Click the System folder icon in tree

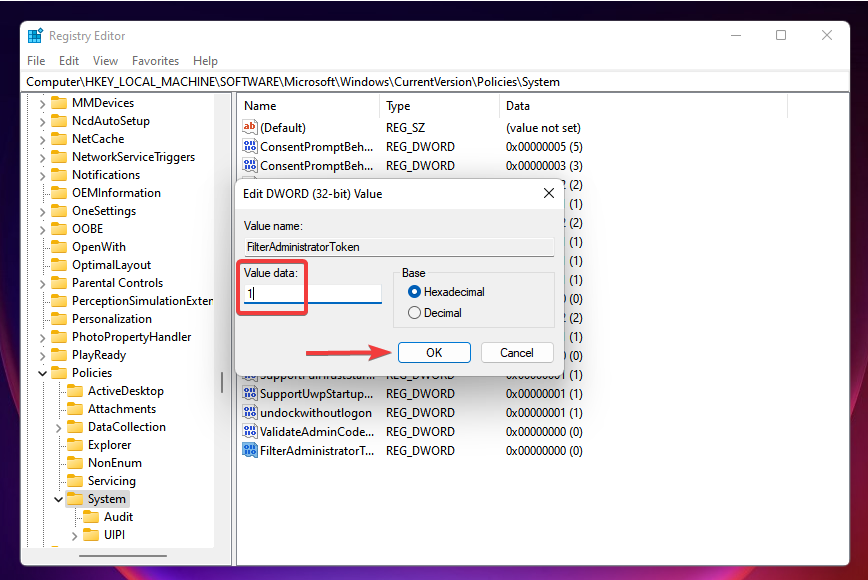[x=75, y=499]
